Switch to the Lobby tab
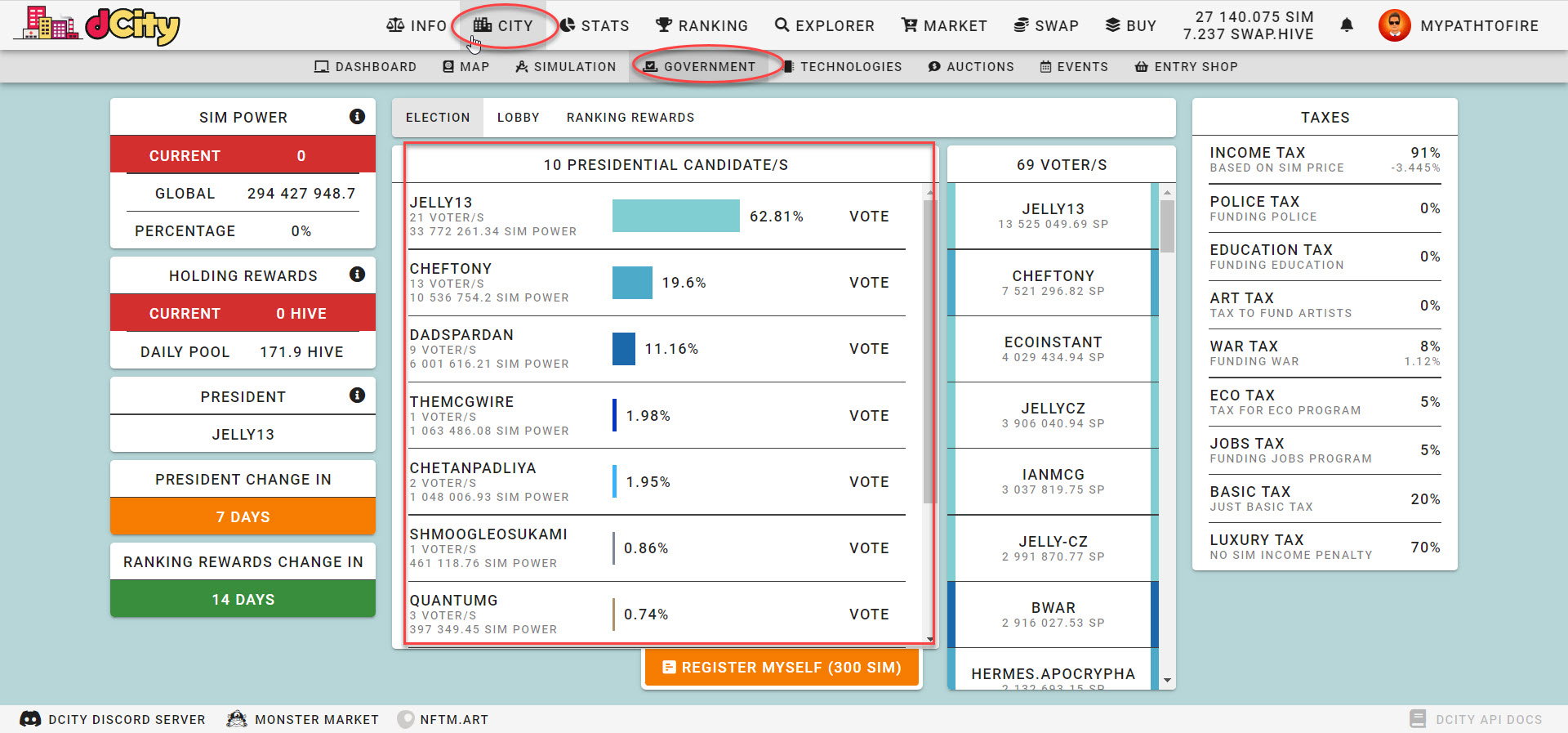This screenshot has height=733, width=1568. click(x=518, y=118)
